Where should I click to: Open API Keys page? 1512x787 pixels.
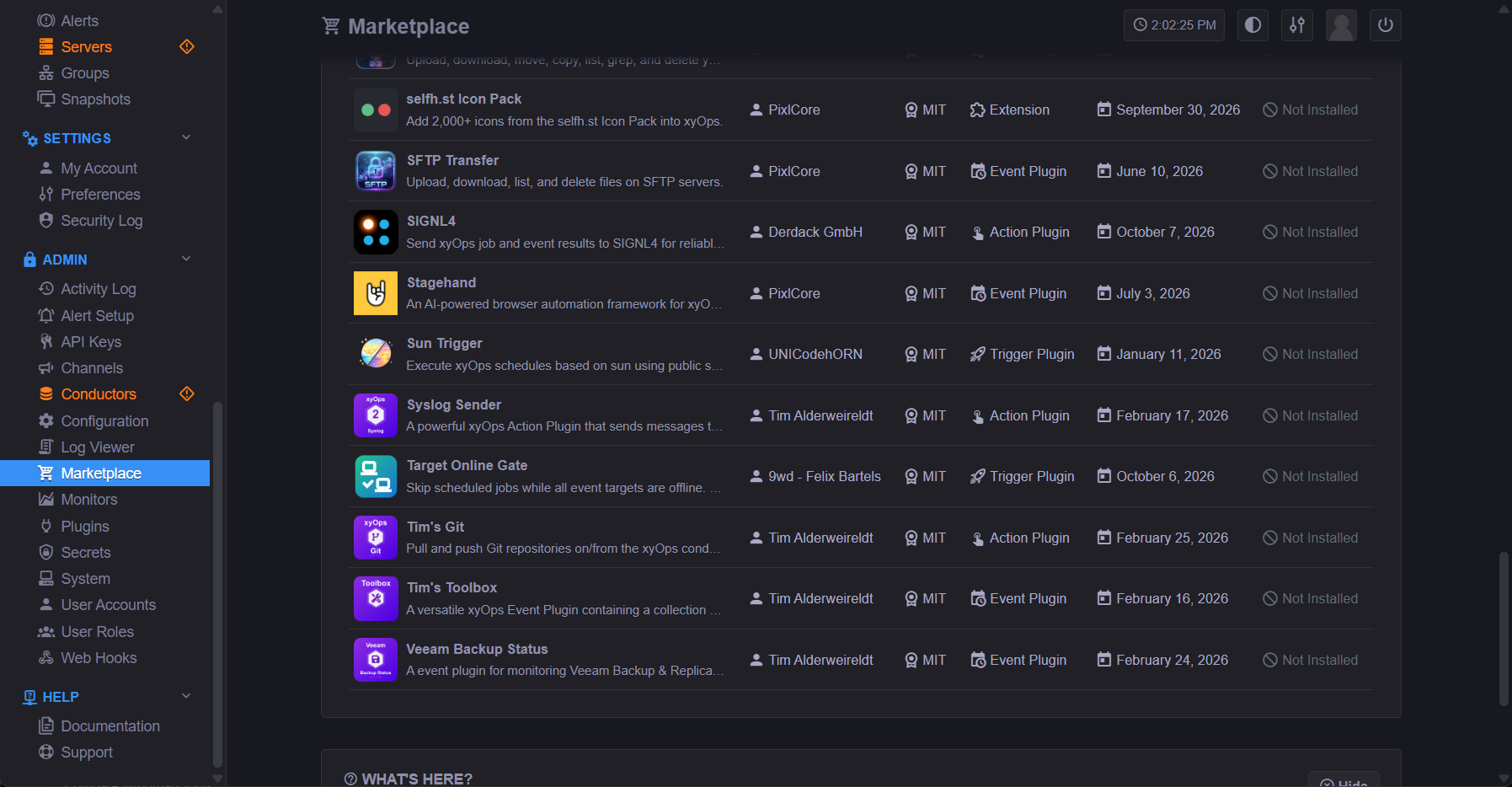91,342
